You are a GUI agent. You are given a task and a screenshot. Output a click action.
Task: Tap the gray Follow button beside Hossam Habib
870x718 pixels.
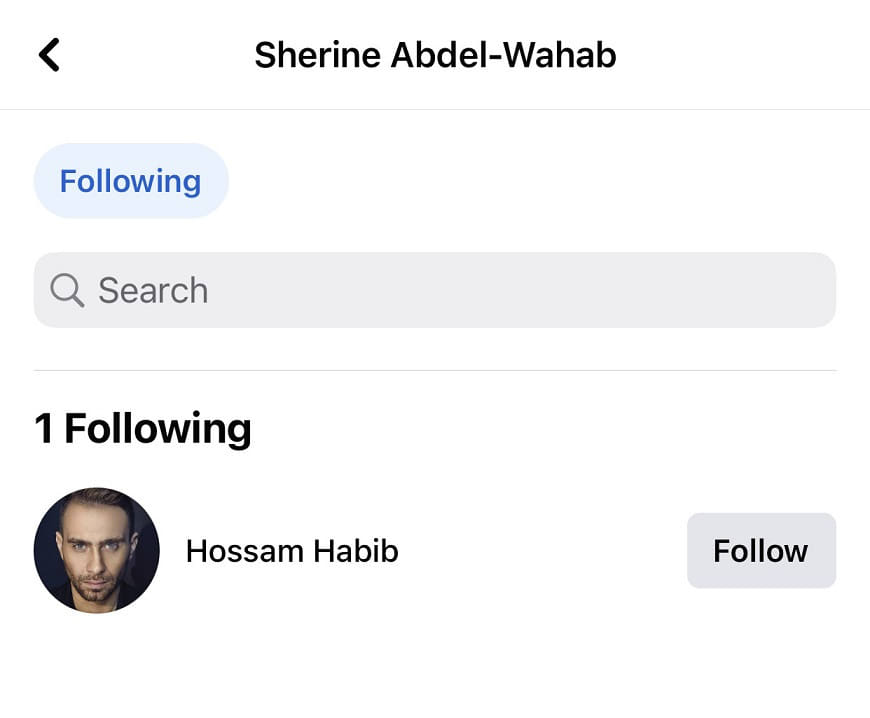(x=760, y=551)
